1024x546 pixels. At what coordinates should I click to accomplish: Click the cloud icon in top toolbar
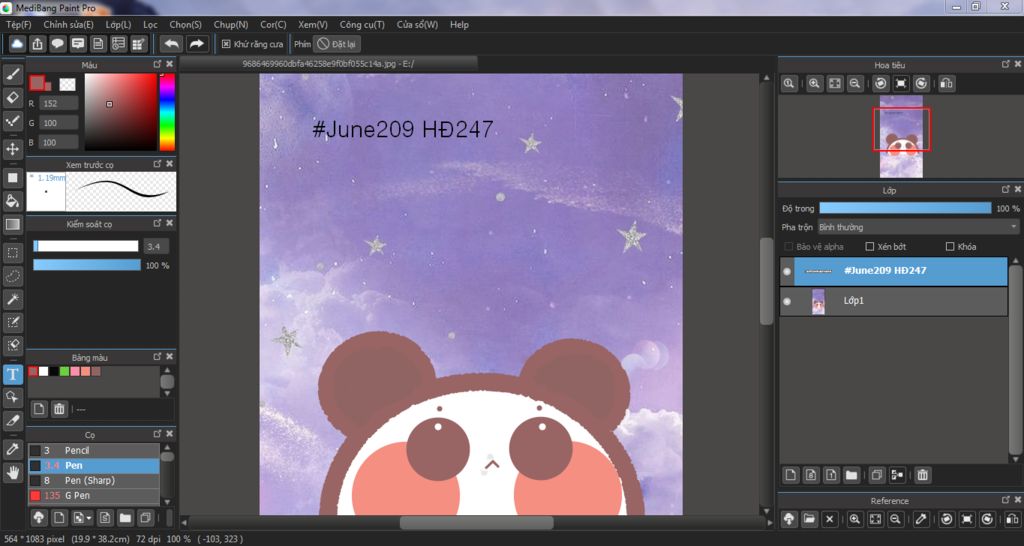[17, 44]
